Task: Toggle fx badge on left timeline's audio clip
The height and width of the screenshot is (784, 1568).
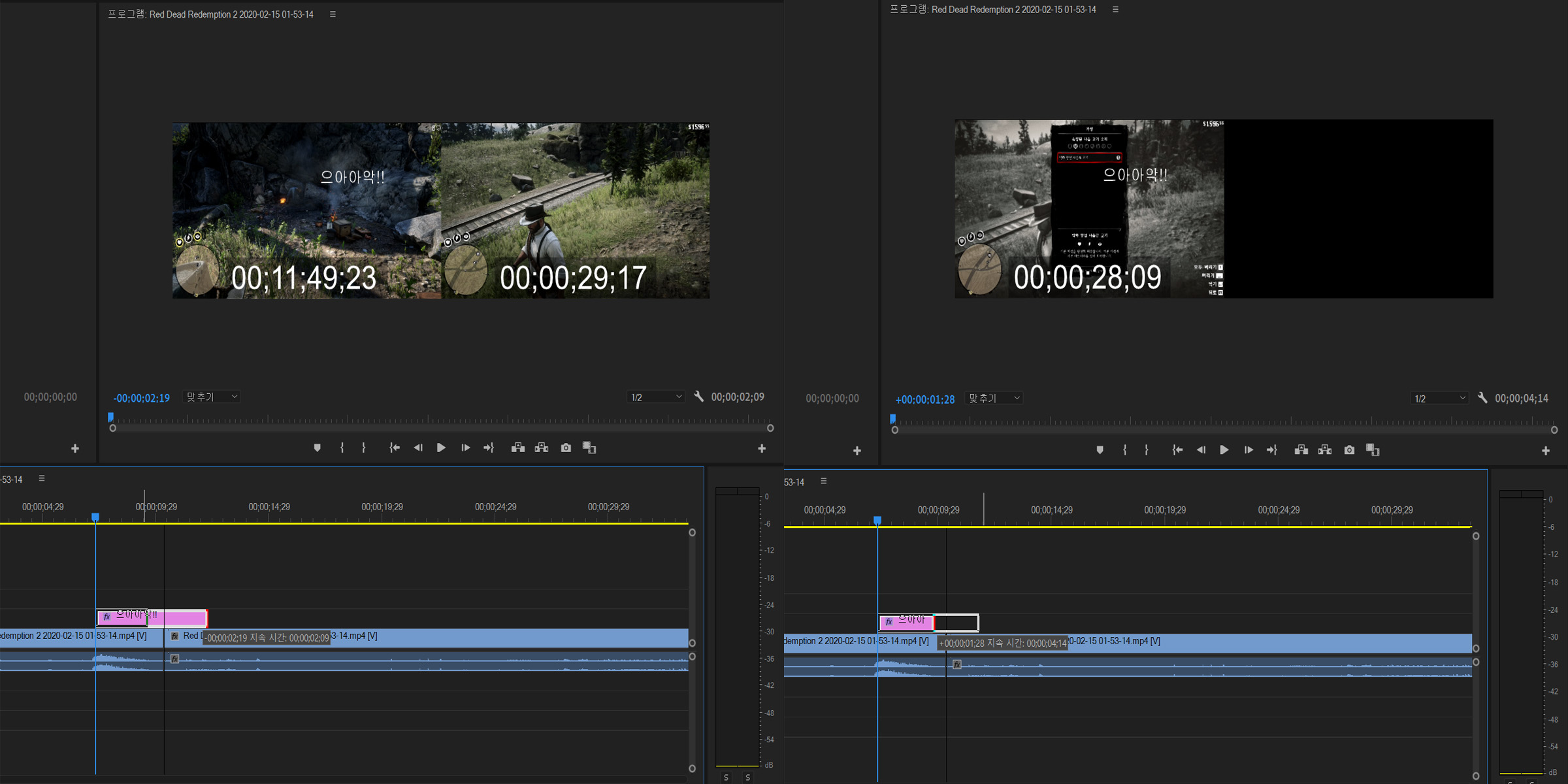Action: point(175,659)
